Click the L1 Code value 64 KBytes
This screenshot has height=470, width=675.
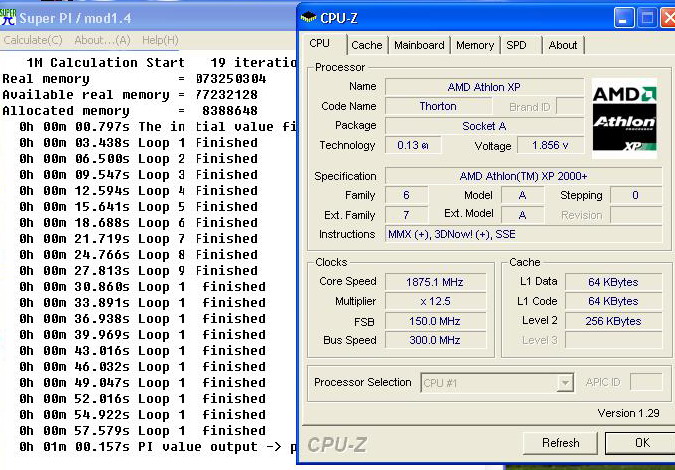point(613,301)
